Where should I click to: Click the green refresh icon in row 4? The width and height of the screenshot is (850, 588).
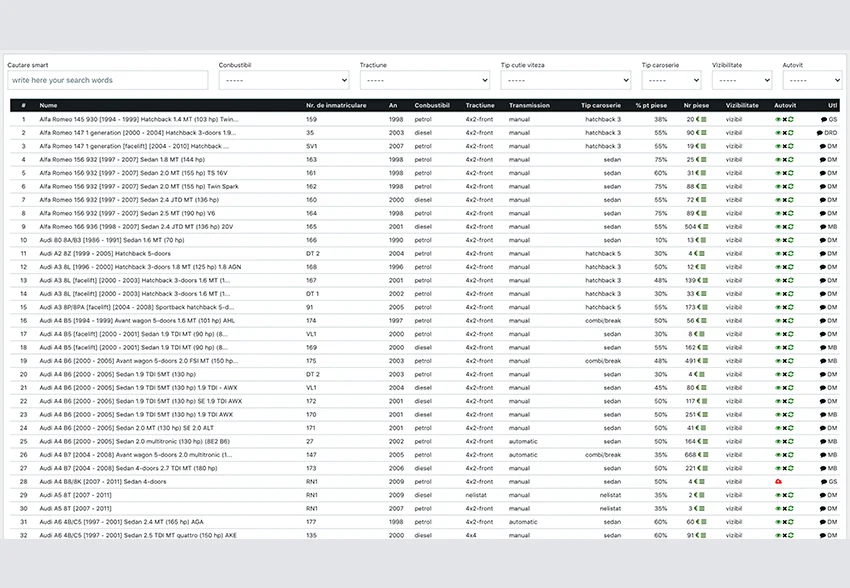pyautogui.click(x=791, y=160)
